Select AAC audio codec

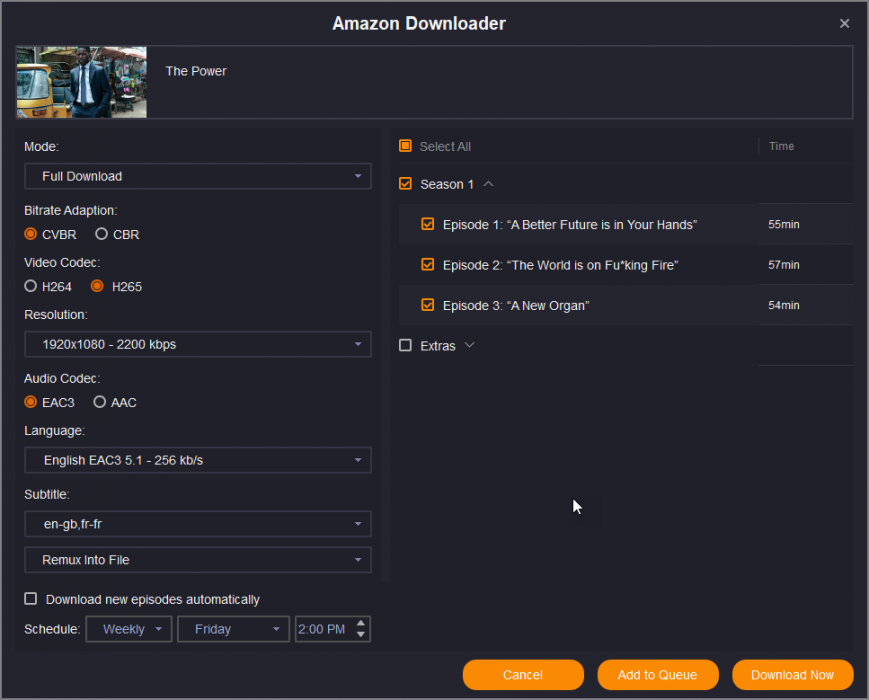coord(115,402)
